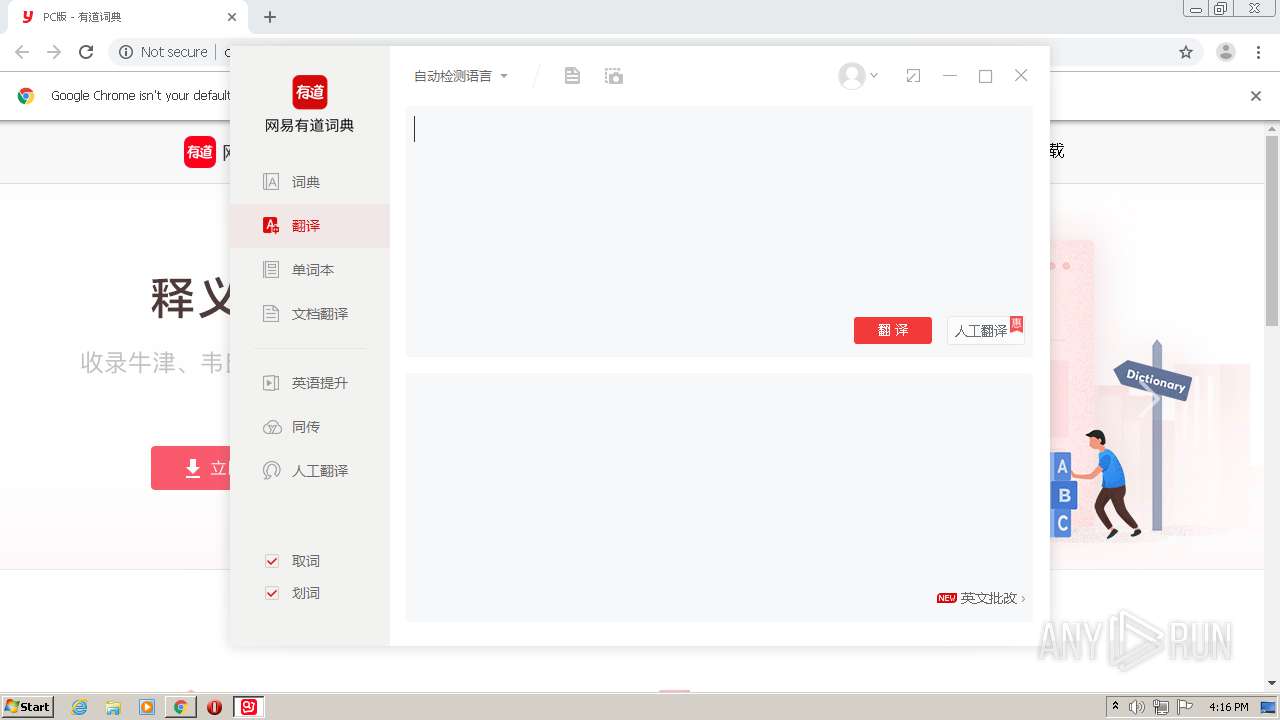Open Action Center flag icon

tap(1185, 707)
